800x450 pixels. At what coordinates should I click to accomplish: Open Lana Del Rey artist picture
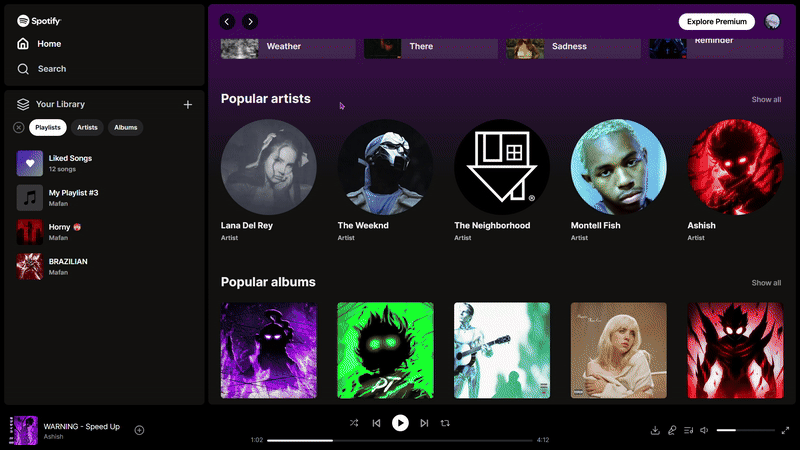pos(268,167)
